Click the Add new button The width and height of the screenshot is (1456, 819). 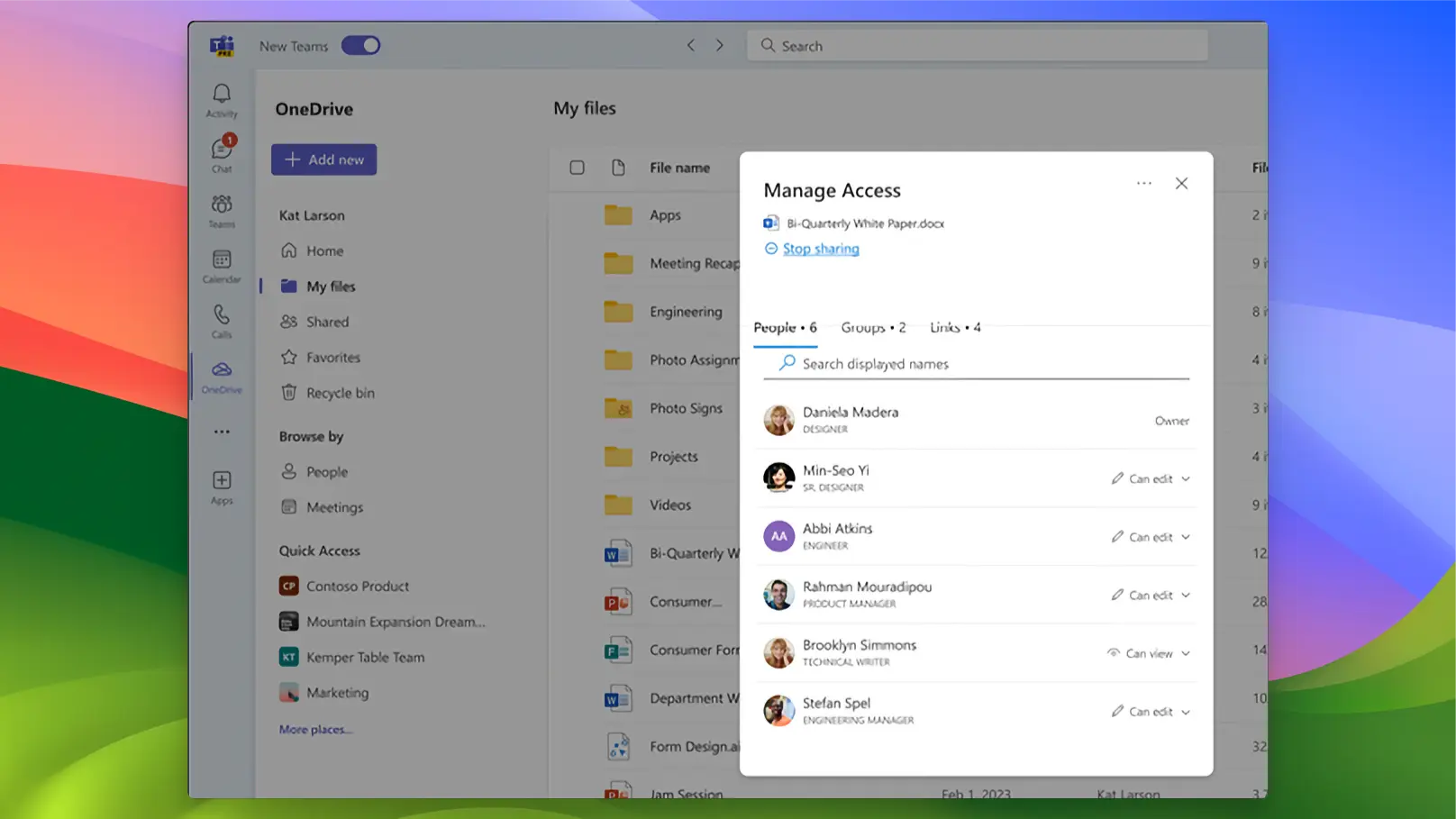[323, 159]
